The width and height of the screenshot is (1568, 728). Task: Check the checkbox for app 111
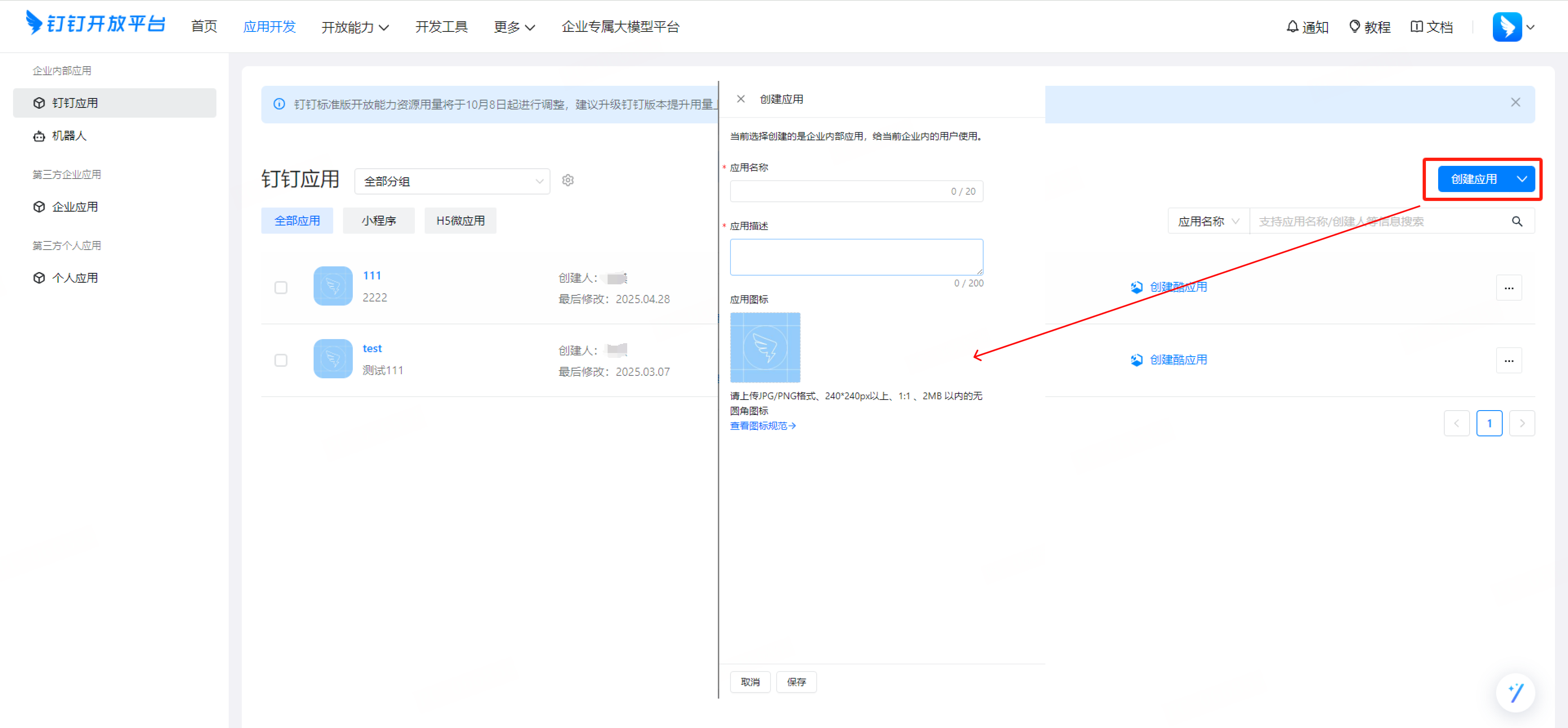[281, 288]
